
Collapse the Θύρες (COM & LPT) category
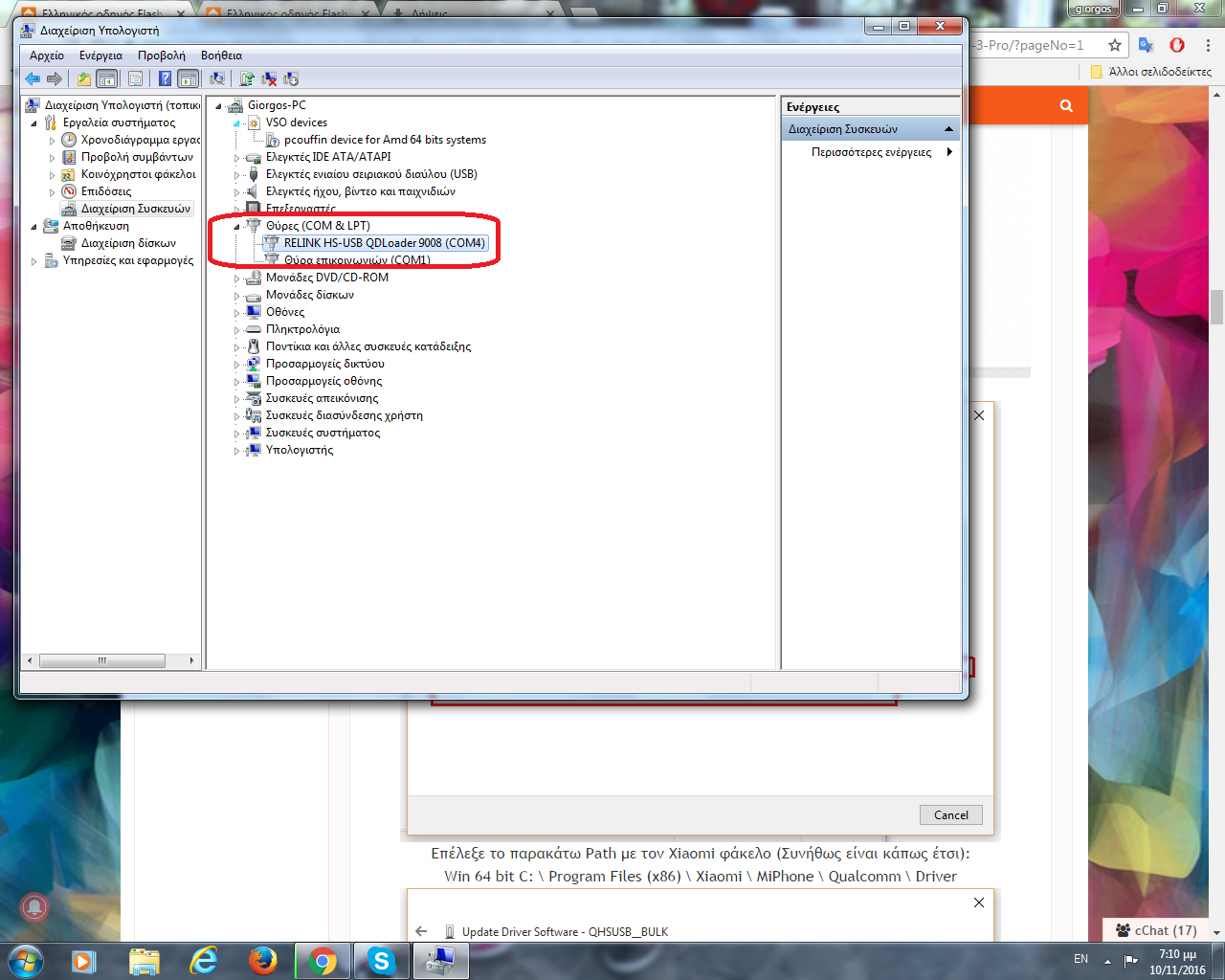(x=237, y=226)
